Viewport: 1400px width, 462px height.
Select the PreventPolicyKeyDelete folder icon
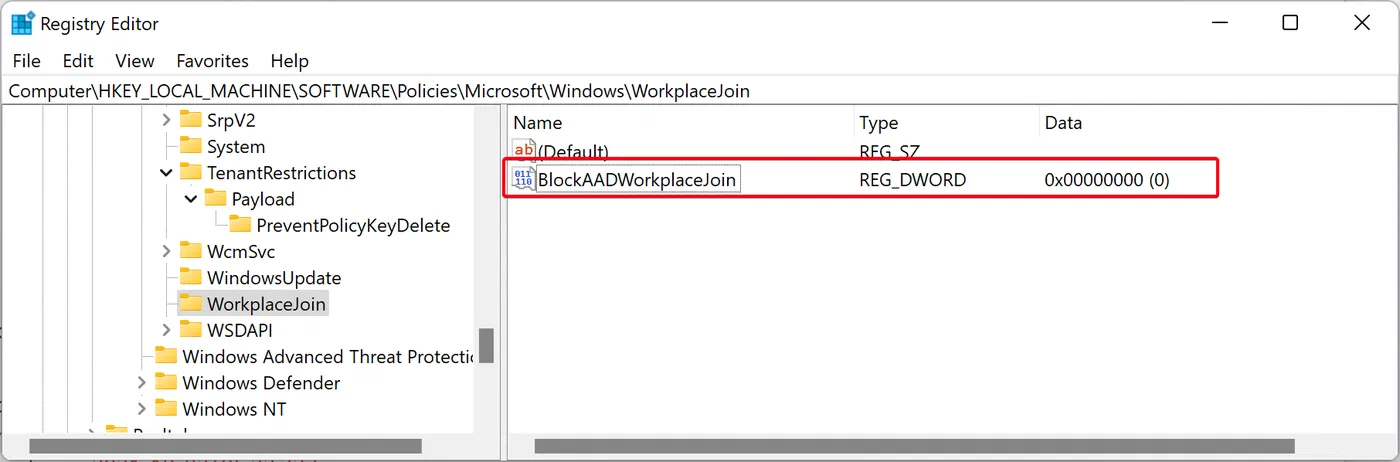(x=241, y=225)
